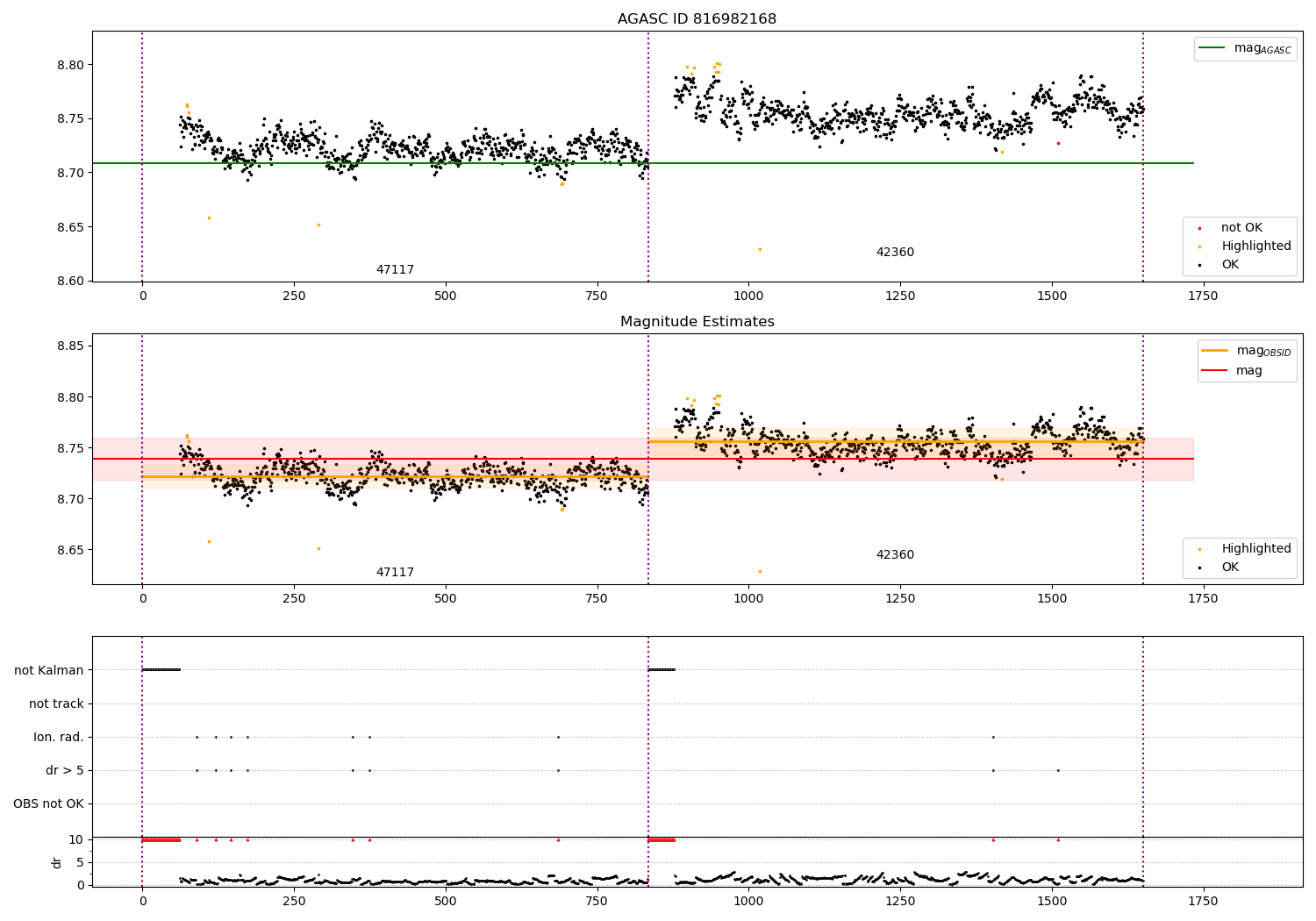Click the 500 x-tick of middle plot
1316x921 pixels.
coord(445,599)
